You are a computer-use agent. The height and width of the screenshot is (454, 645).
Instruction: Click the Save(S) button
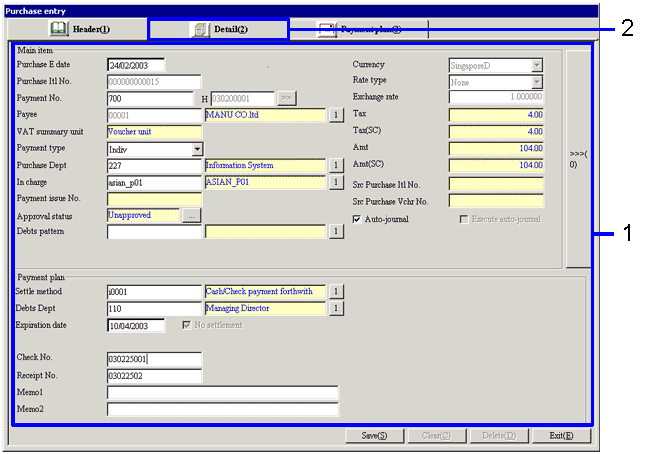(x=374, y=436)
